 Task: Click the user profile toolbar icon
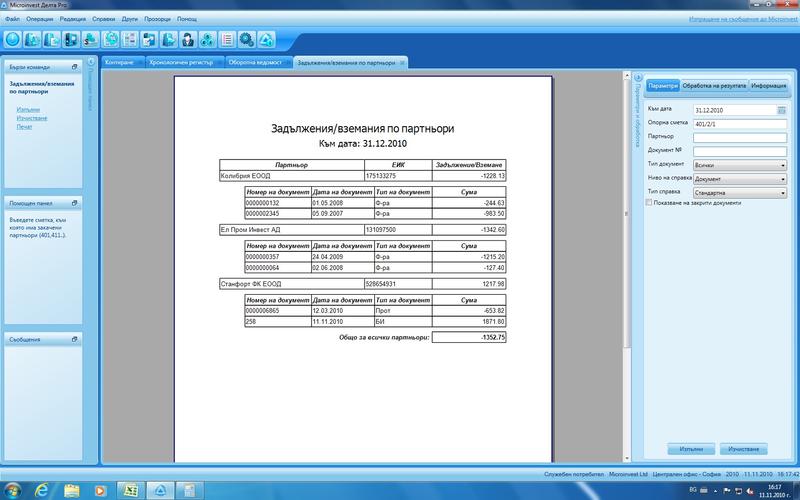click(x=187, y=40)
